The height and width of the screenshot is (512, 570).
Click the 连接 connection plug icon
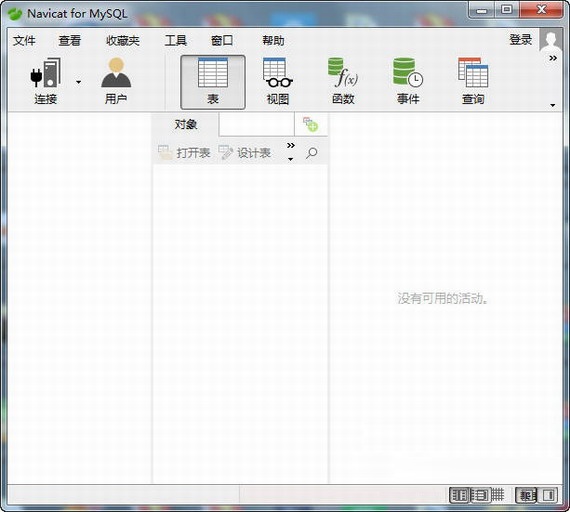46,73
